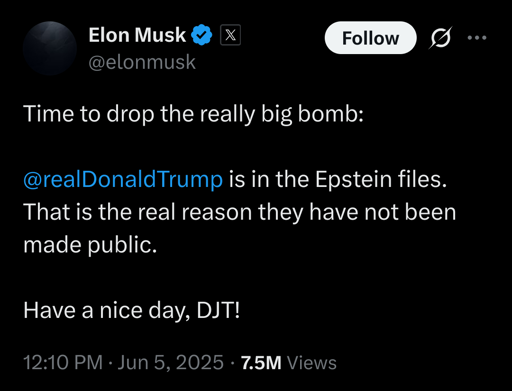512x391 pixels.
Task: Click the word 'Epstein' in the post
Action: (x=353, y=180)
